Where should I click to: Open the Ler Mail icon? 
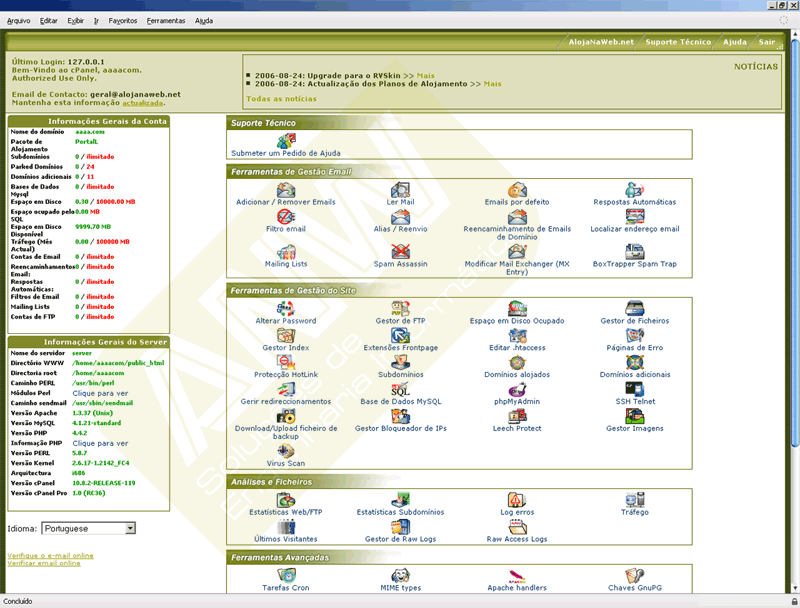click(401, 190)
